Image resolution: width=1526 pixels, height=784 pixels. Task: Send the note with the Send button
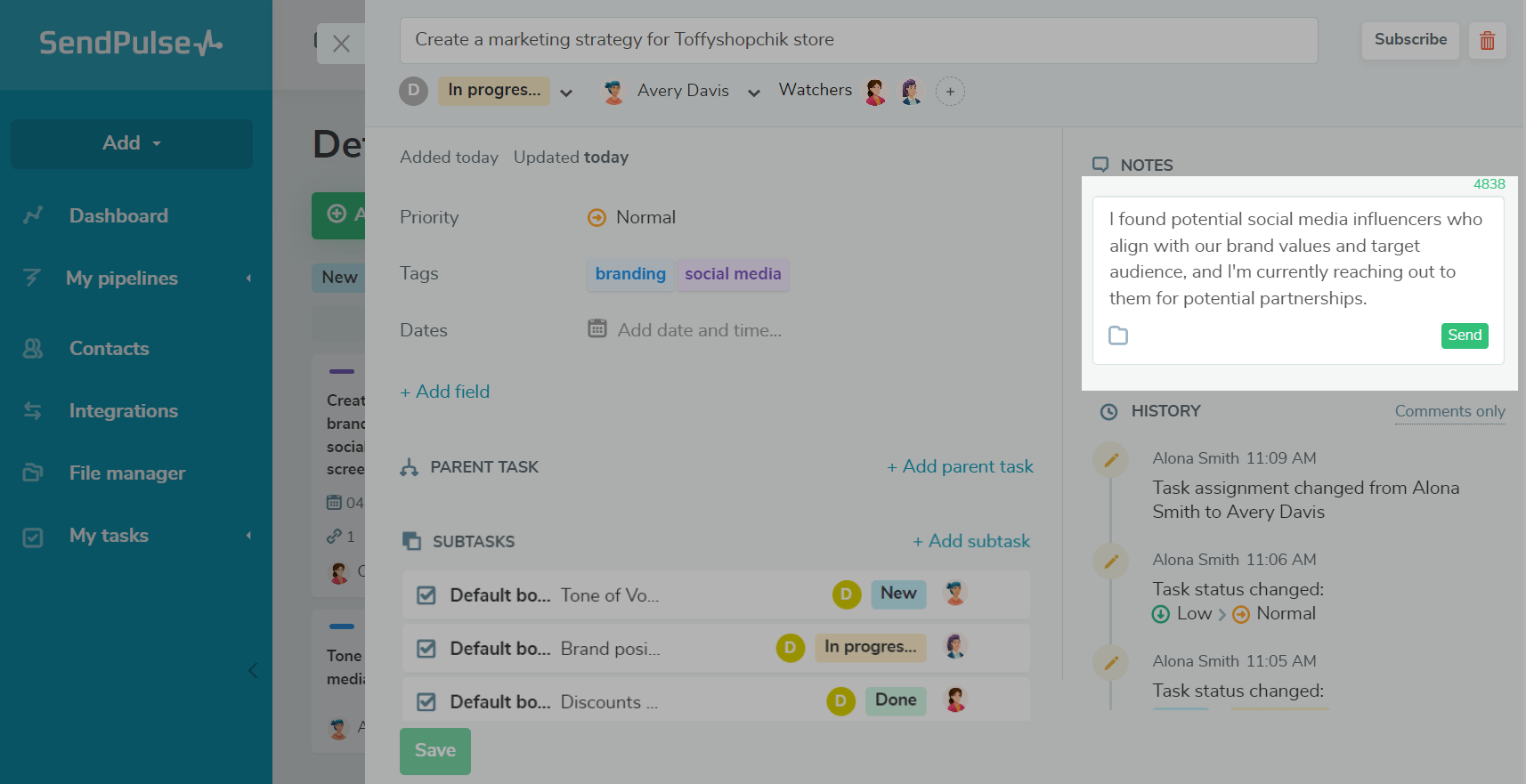(1465, 335)
